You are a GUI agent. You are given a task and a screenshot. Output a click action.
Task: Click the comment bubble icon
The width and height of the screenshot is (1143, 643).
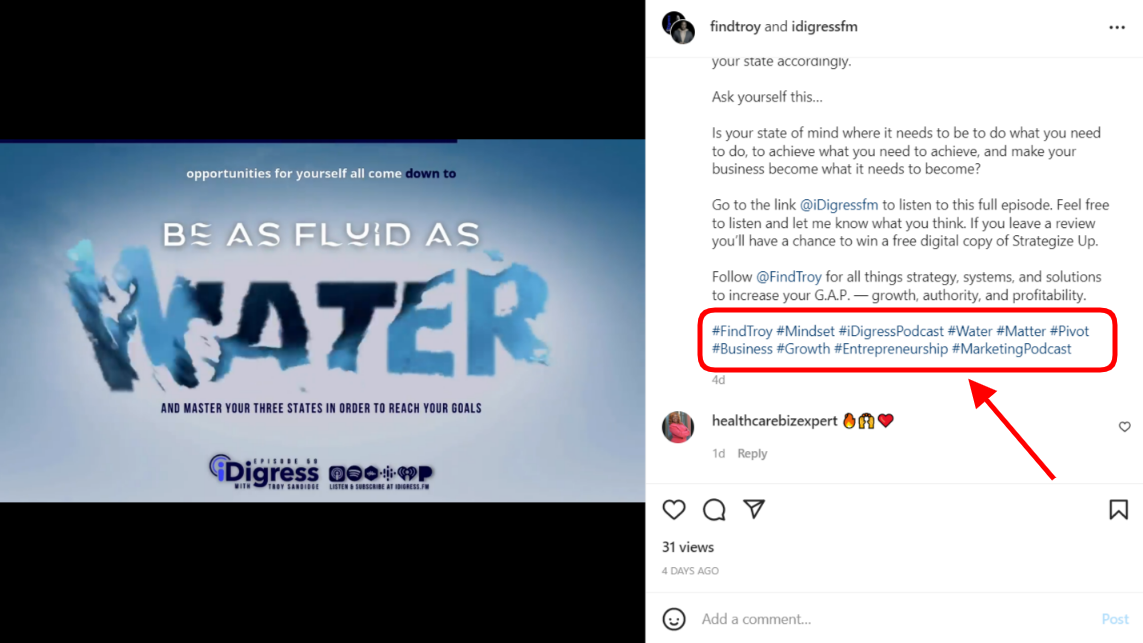714,510
